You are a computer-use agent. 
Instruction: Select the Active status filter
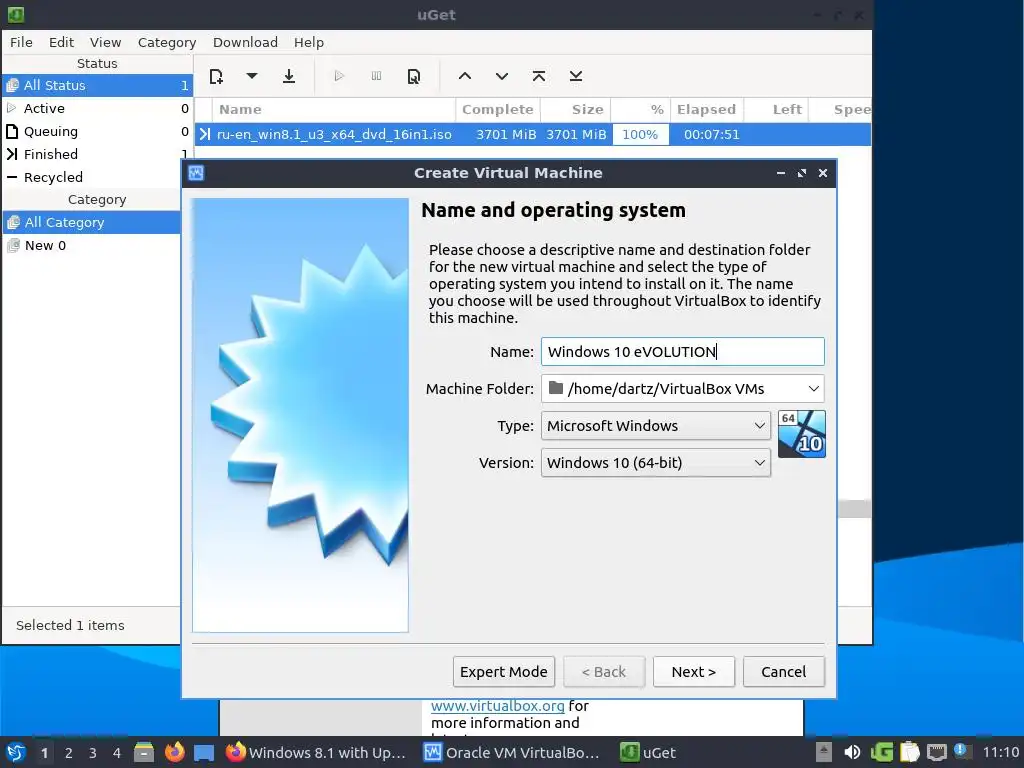(x=97, y=108)
